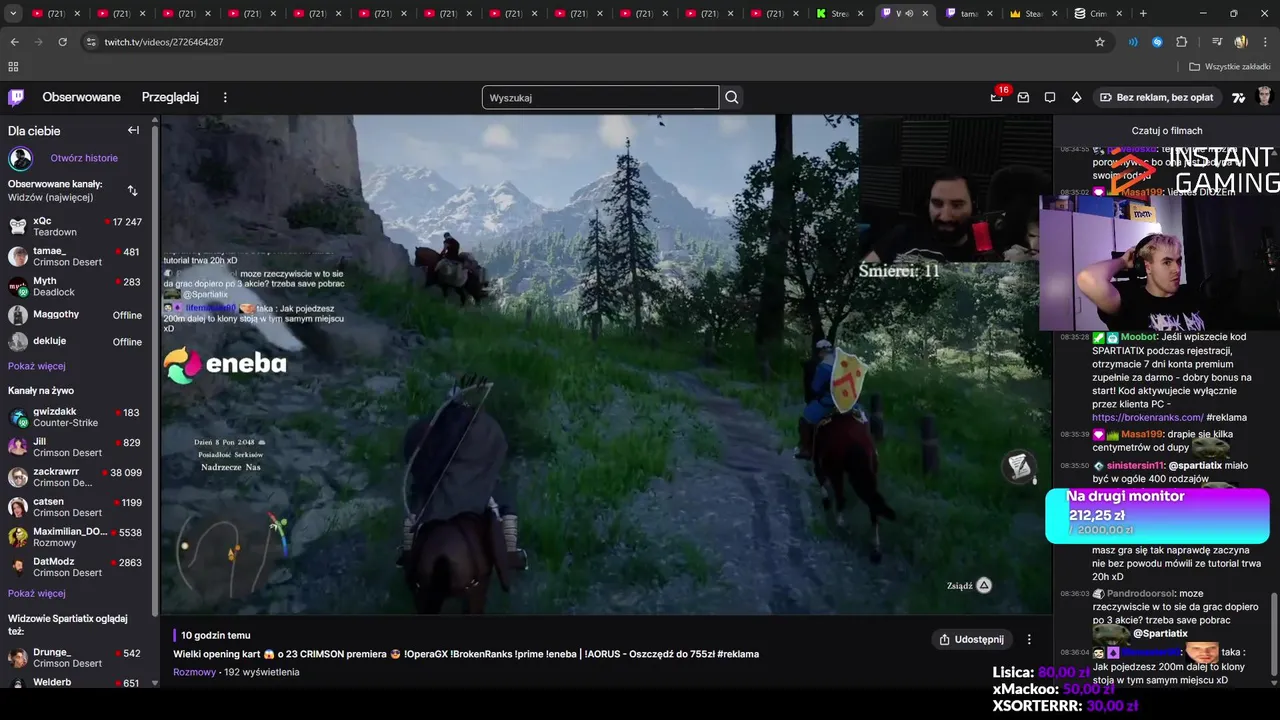This screenshot has width=1280, height=720.
Task: Click the Wyszukaj search field
Action: (x=600, y=97)
